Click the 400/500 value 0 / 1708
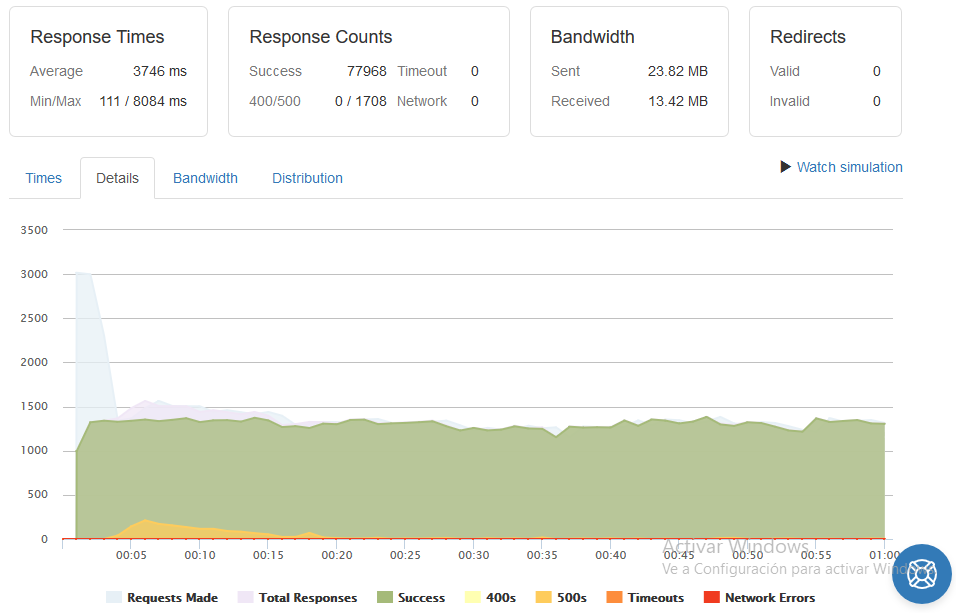Screen dimensions: 956x613 coord(360,101)
